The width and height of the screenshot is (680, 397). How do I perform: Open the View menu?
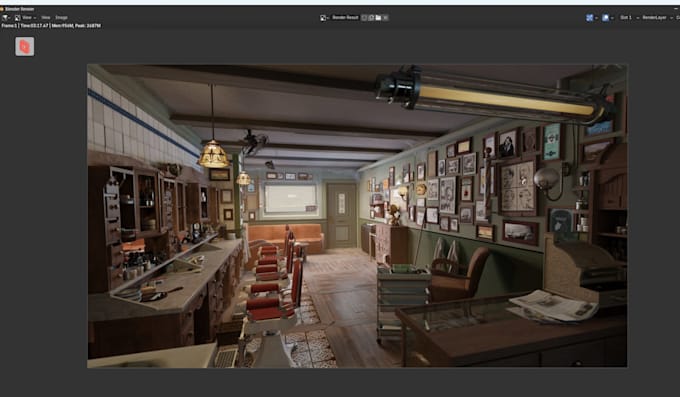[x=46, y=18]
